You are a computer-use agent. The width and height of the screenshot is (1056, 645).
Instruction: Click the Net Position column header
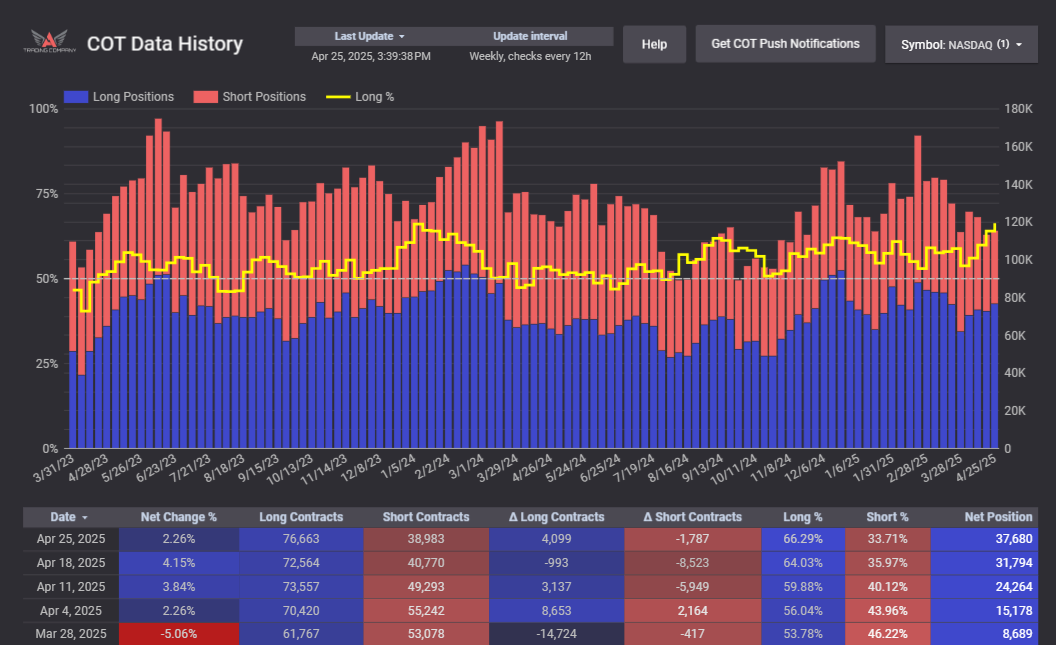click(998, 517)
